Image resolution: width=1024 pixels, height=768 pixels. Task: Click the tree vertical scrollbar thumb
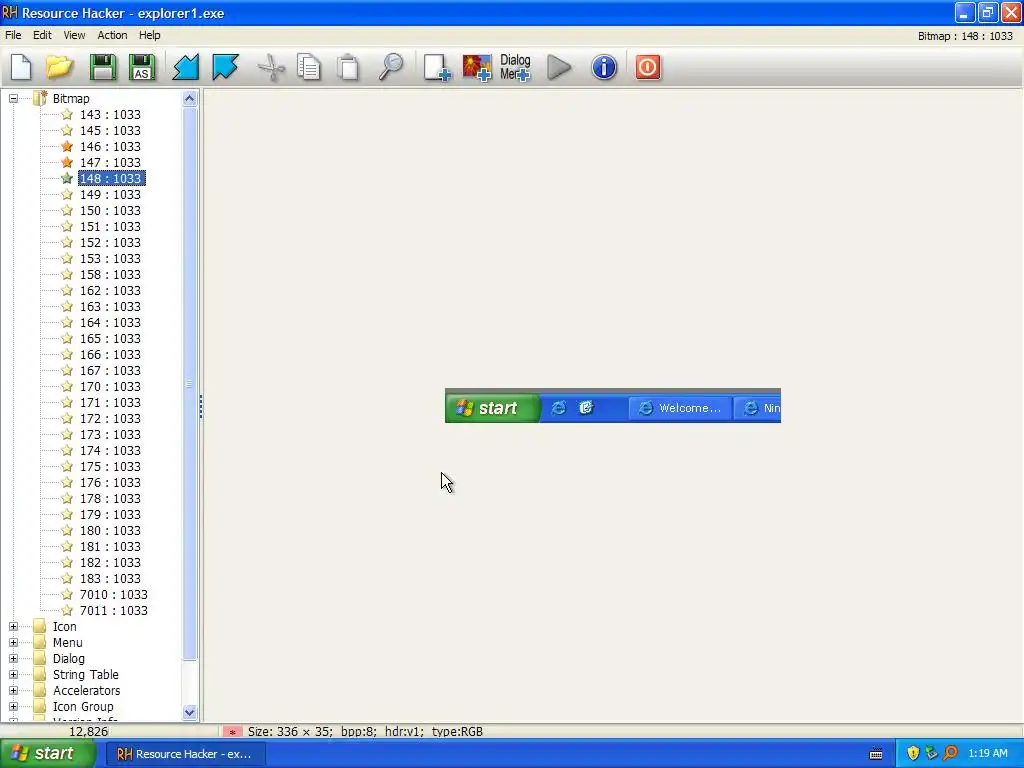pos(189,384)
